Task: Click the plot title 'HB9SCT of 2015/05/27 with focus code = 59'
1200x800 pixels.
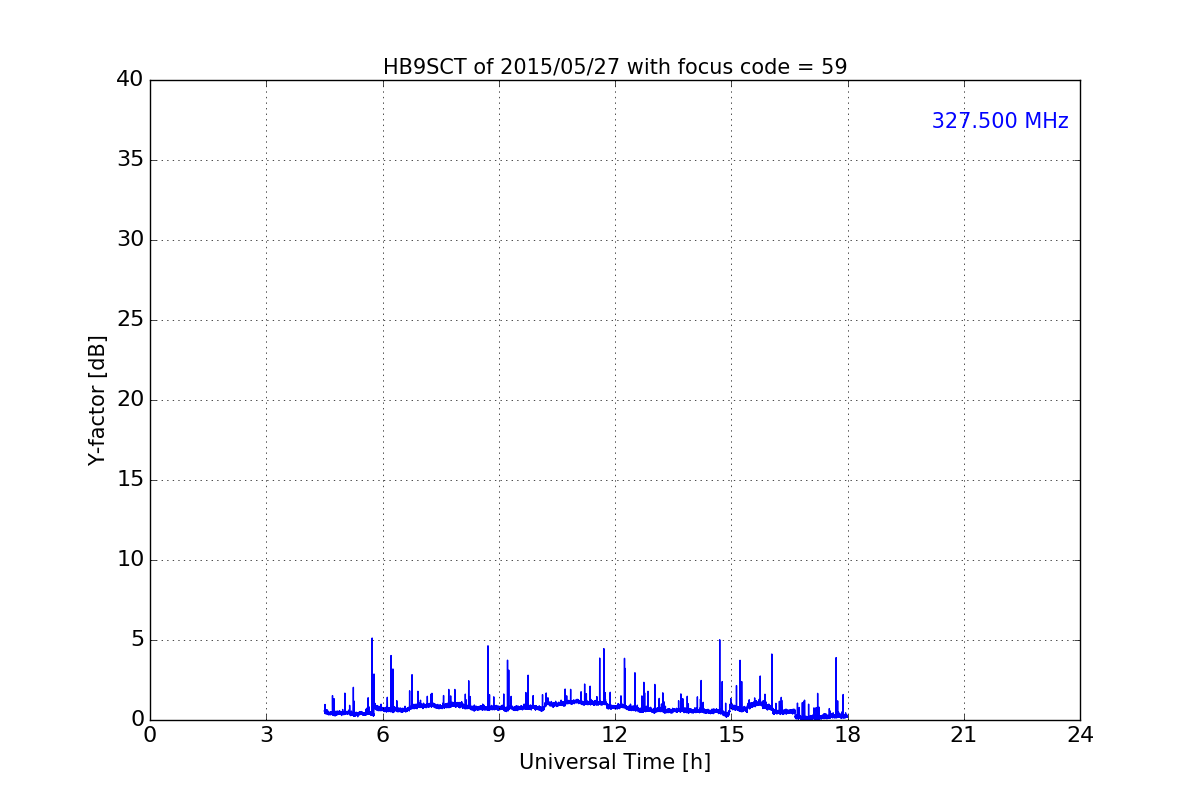Action: click(615, 67)
